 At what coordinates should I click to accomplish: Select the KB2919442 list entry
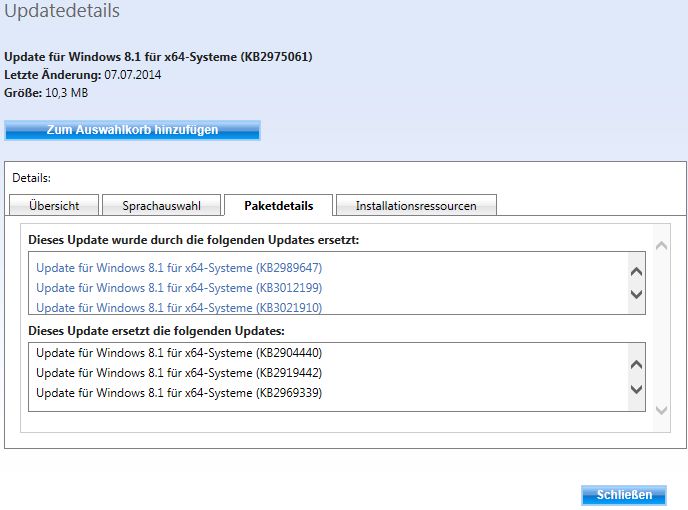click(x=179, y=373)
